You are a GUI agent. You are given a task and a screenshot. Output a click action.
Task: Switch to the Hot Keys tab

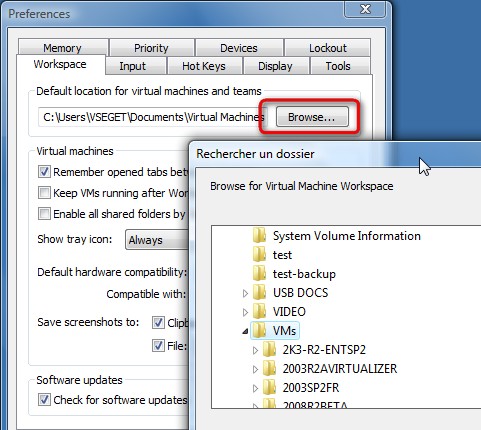[x=204, y=66]
